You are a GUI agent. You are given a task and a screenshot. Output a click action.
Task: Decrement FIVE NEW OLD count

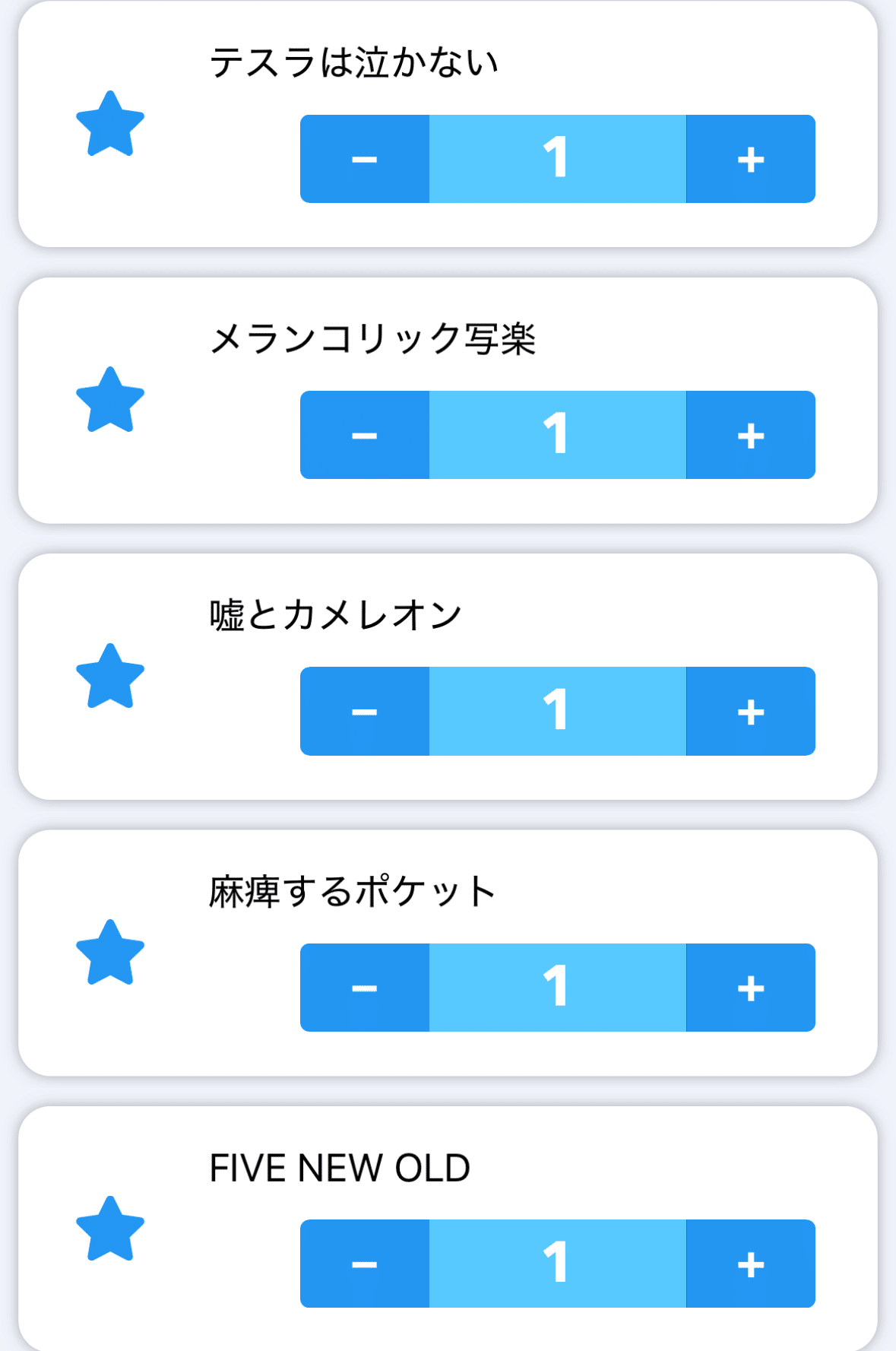click(365, 1264)
